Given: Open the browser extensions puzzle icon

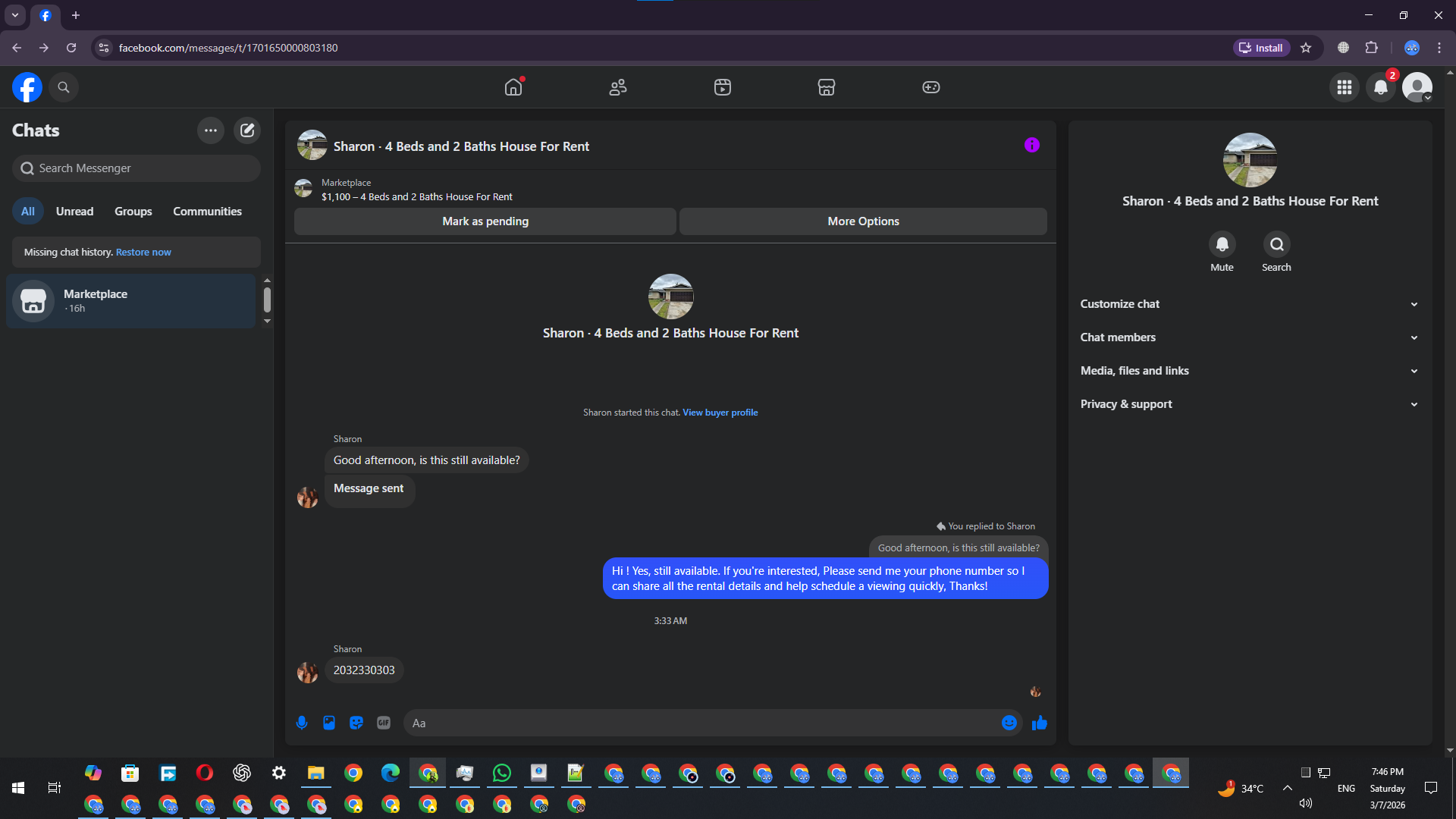Looking at the screenshot, I should [1371, 48].
